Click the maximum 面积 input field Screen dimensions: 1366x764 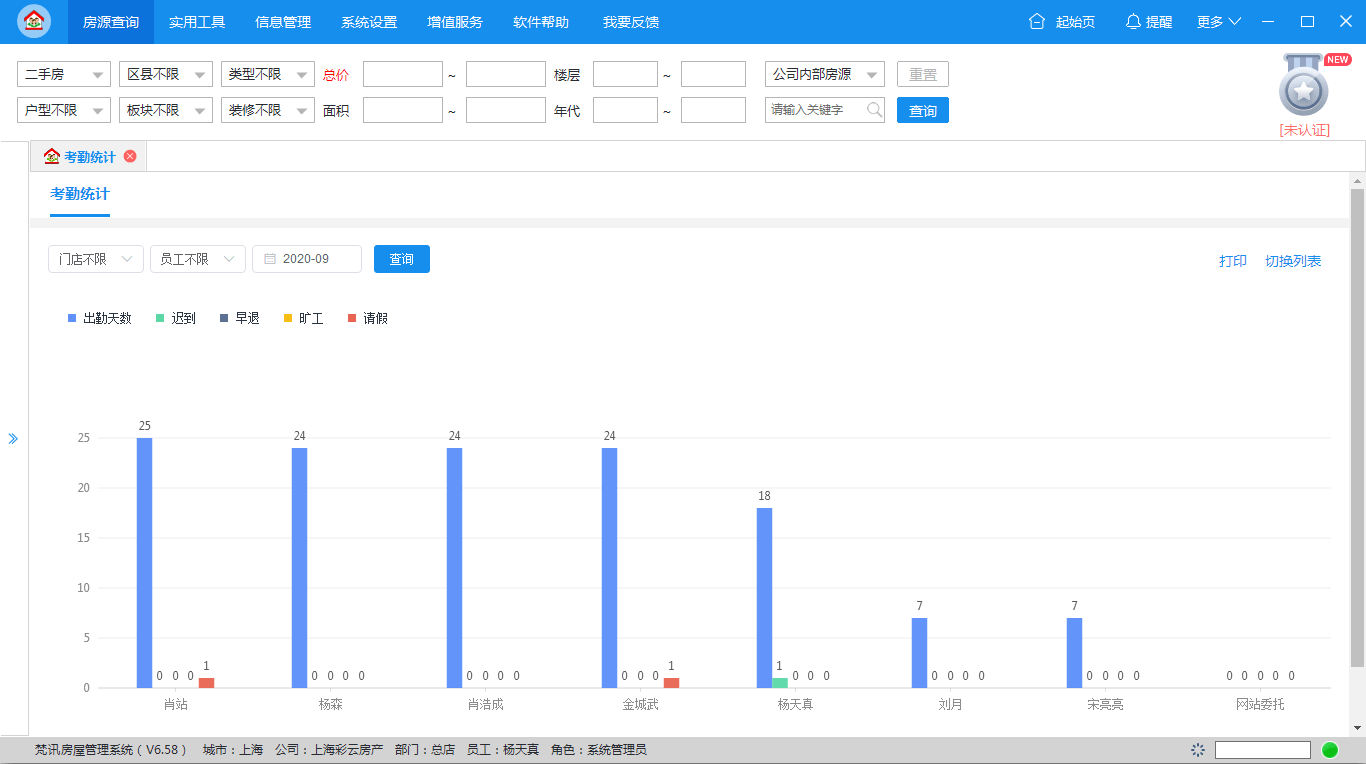[x=505, y=110]
